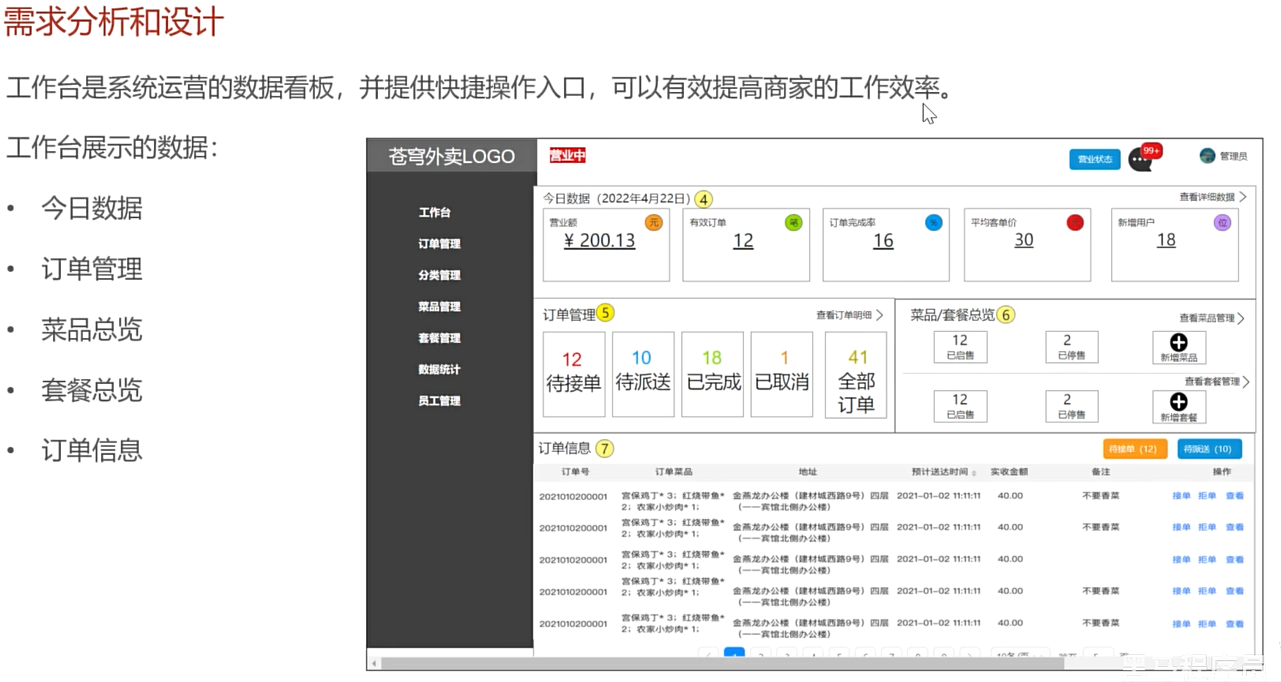Image resolution: width=1281 pixels, height=682 pixels.
Task: Click 2 已停售 box in 套餐 row
Action: (x=1072, y=406)
